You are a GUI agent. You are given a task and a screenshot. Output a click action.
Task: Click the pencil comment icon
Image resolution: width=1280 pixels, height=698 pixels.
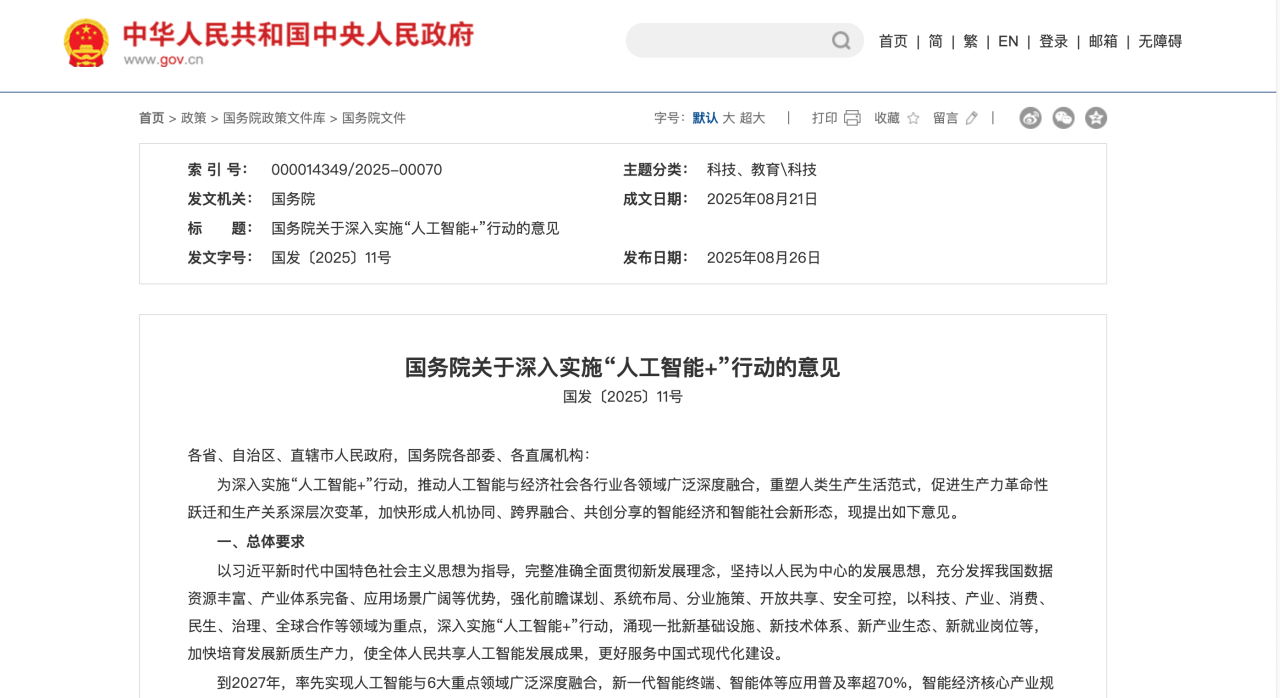pos(971,118)
